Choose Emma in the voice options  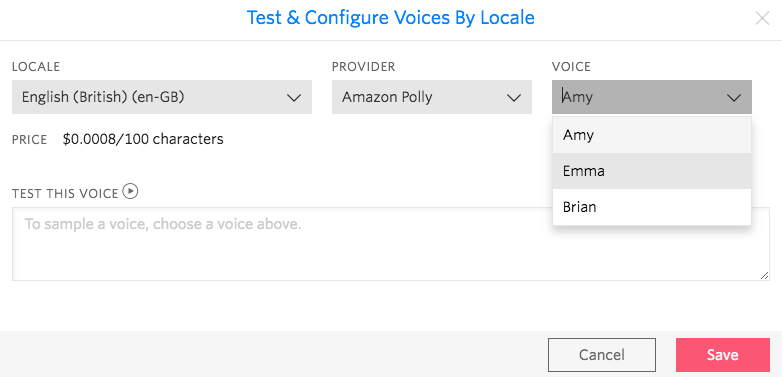(x=652, y=171)
